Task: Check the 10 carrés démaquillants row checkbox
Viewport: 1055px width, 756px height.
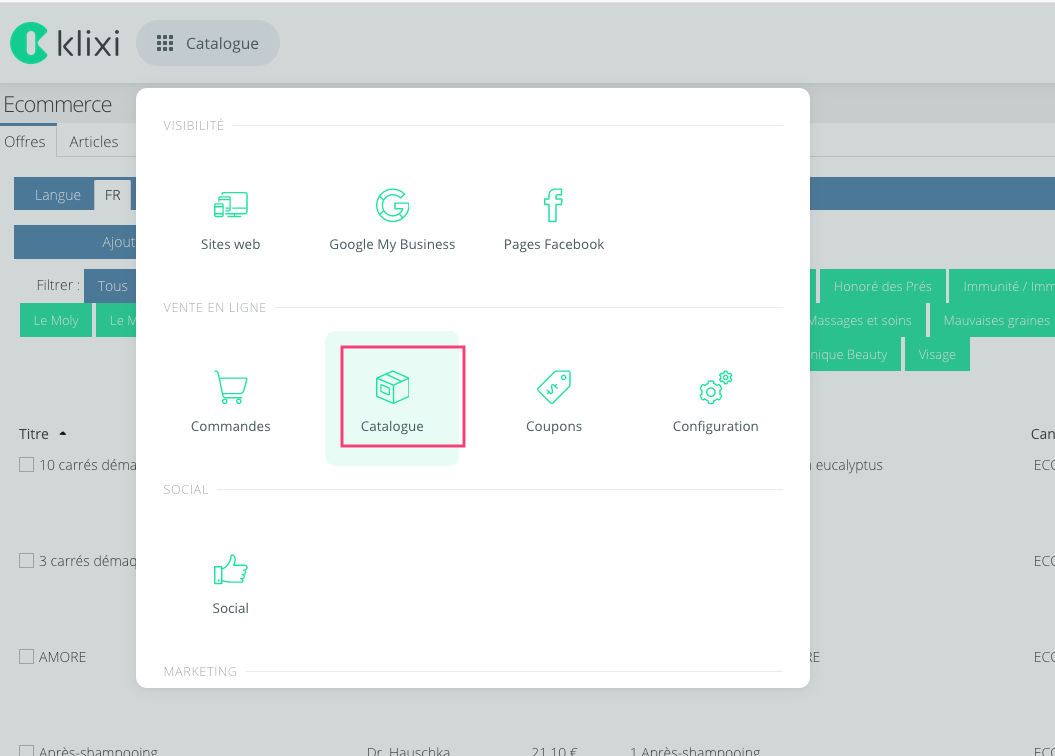Action: (x=27, y=465)
